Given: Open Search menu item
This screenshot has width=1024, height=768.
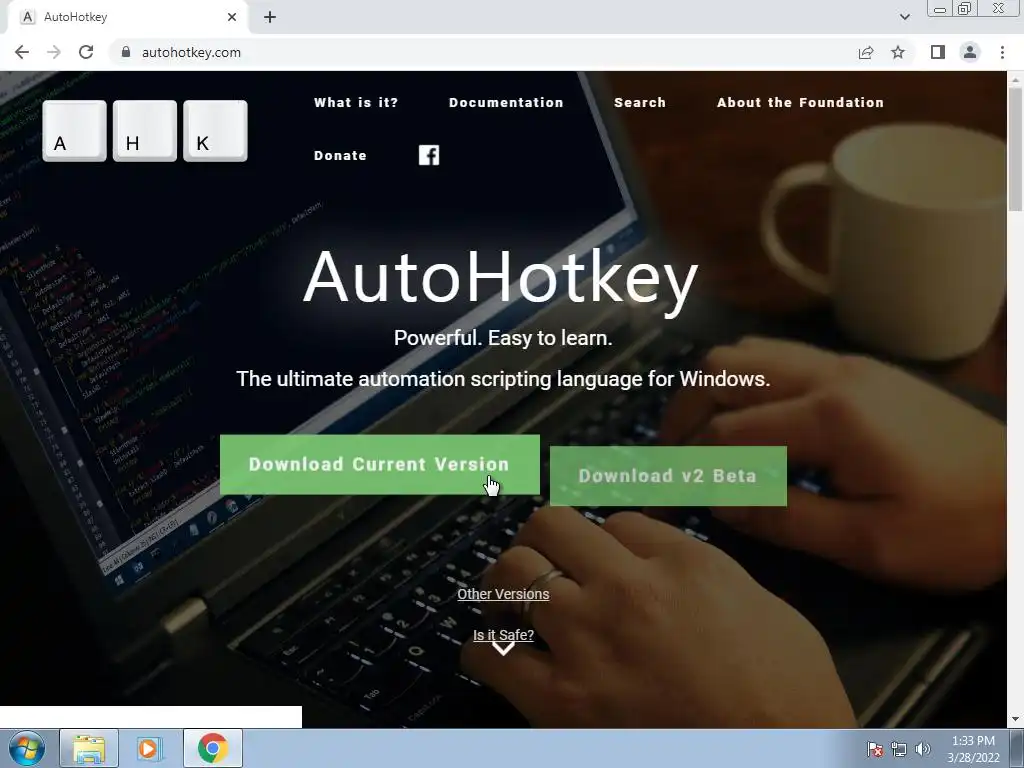Looking at the screenshot, I should 640,103.
